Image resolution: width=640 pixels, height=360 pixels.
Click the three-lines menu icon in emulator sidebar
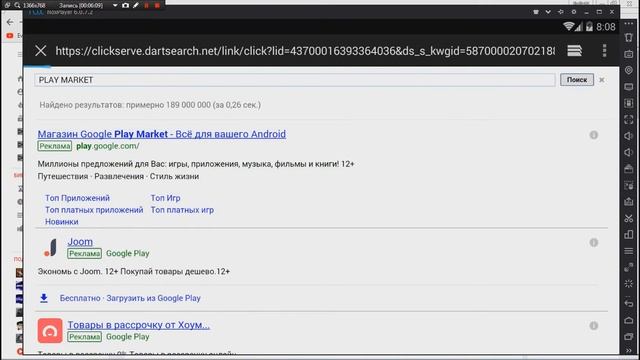629,251
